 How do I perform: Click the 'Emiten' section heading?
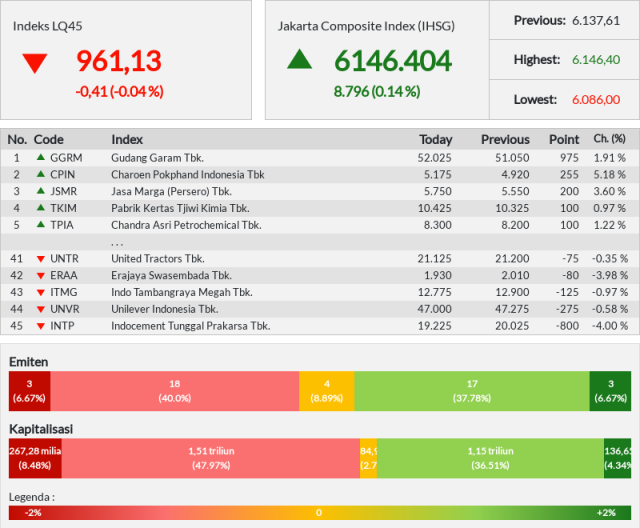(x=29, y=362)
